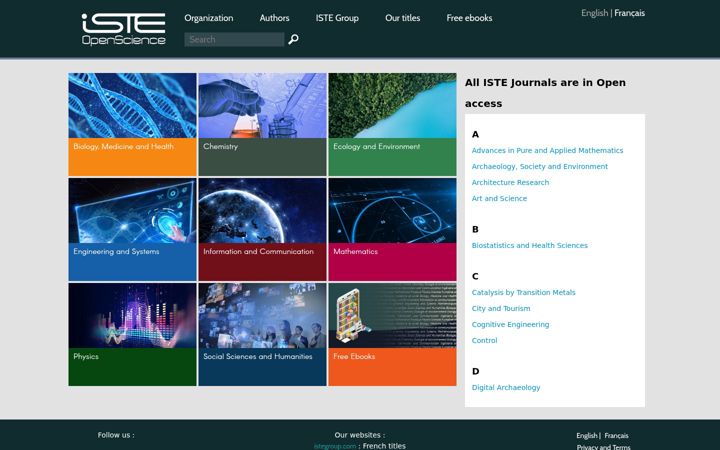Open Privacy and Terms footer link
Viewport: 720px width, 450px height.
pos(603,447)
